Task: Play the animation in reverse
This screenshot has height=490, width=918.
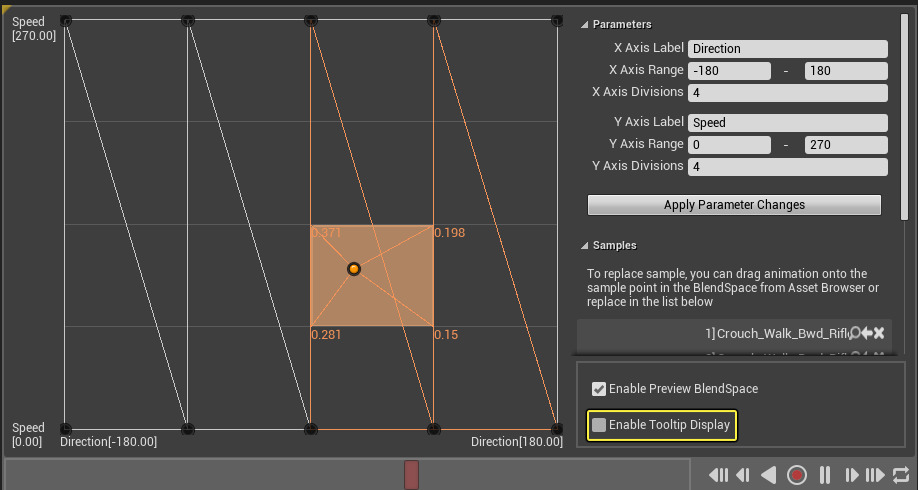Action: point(769,475)
